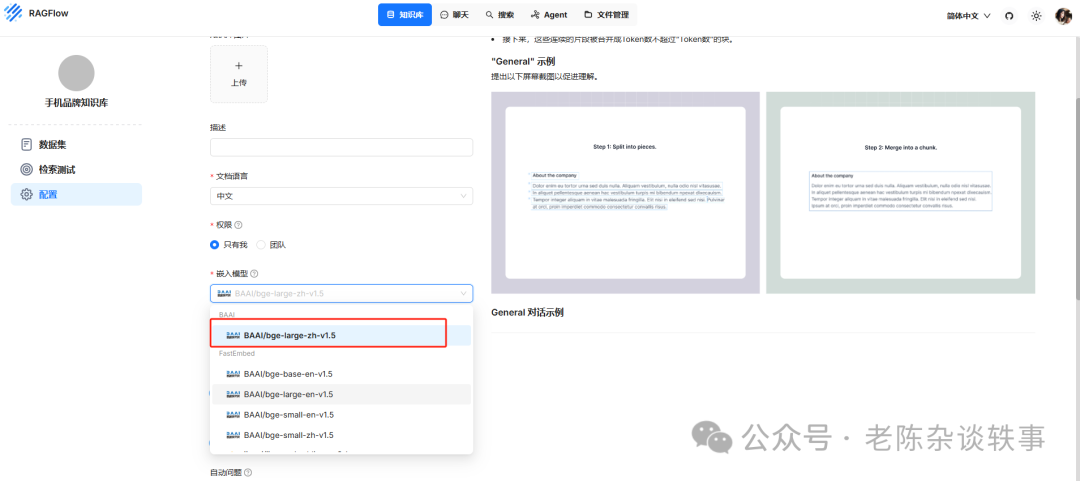Open the Step 2 Merge into a chunk image
Screen dimensions: 1080x481
[901, 192]
